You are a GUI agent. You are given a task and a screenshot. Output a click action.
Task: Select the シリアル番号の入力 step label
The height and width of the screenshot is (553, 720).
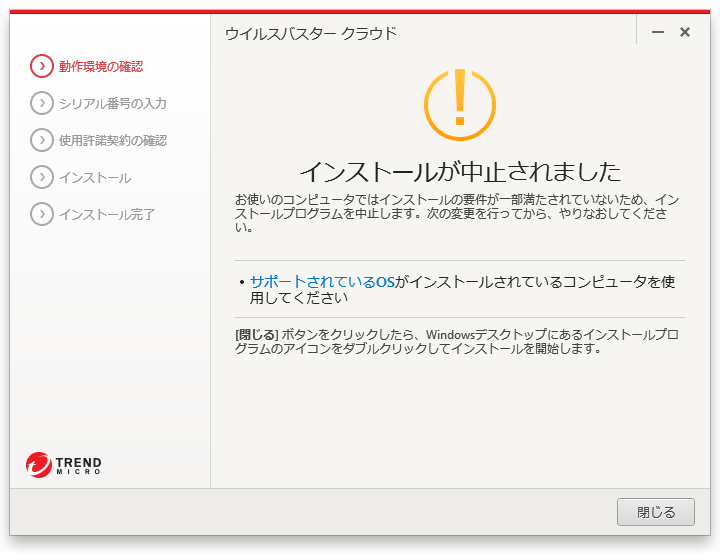coord(113,103)
